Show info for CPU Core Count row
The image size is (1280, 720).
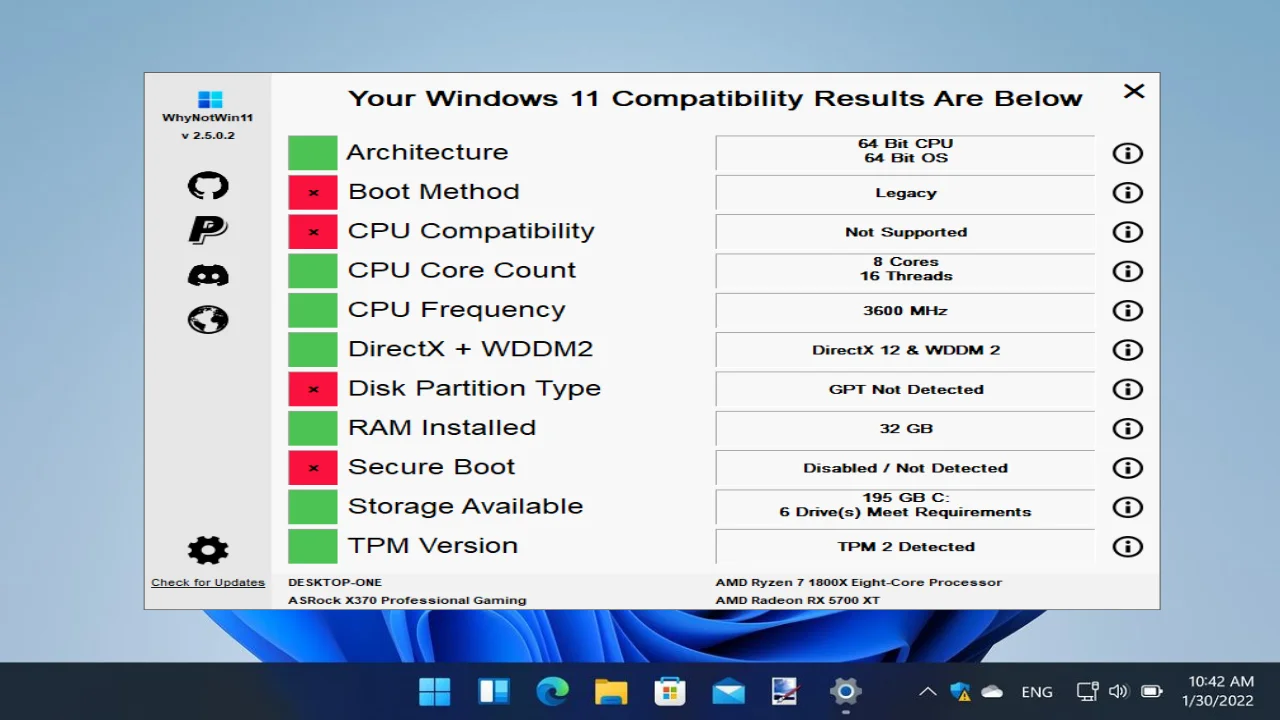(1127, 271)
